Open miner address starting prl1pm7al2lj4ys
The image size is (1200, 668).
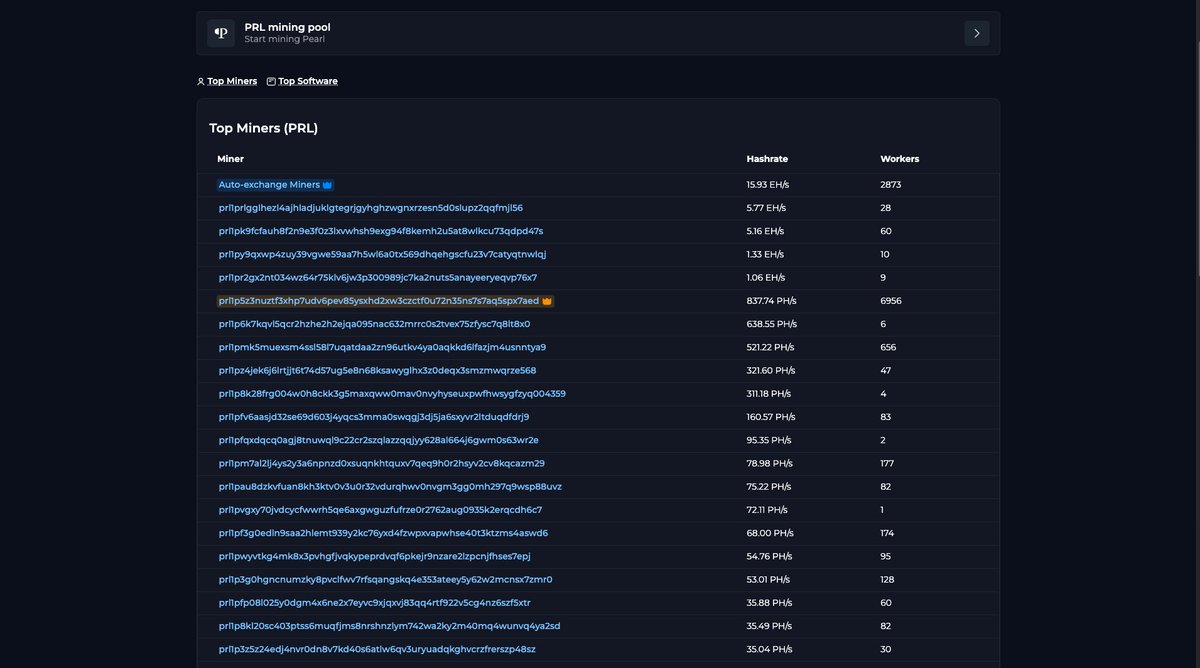(x=382, y=463)
